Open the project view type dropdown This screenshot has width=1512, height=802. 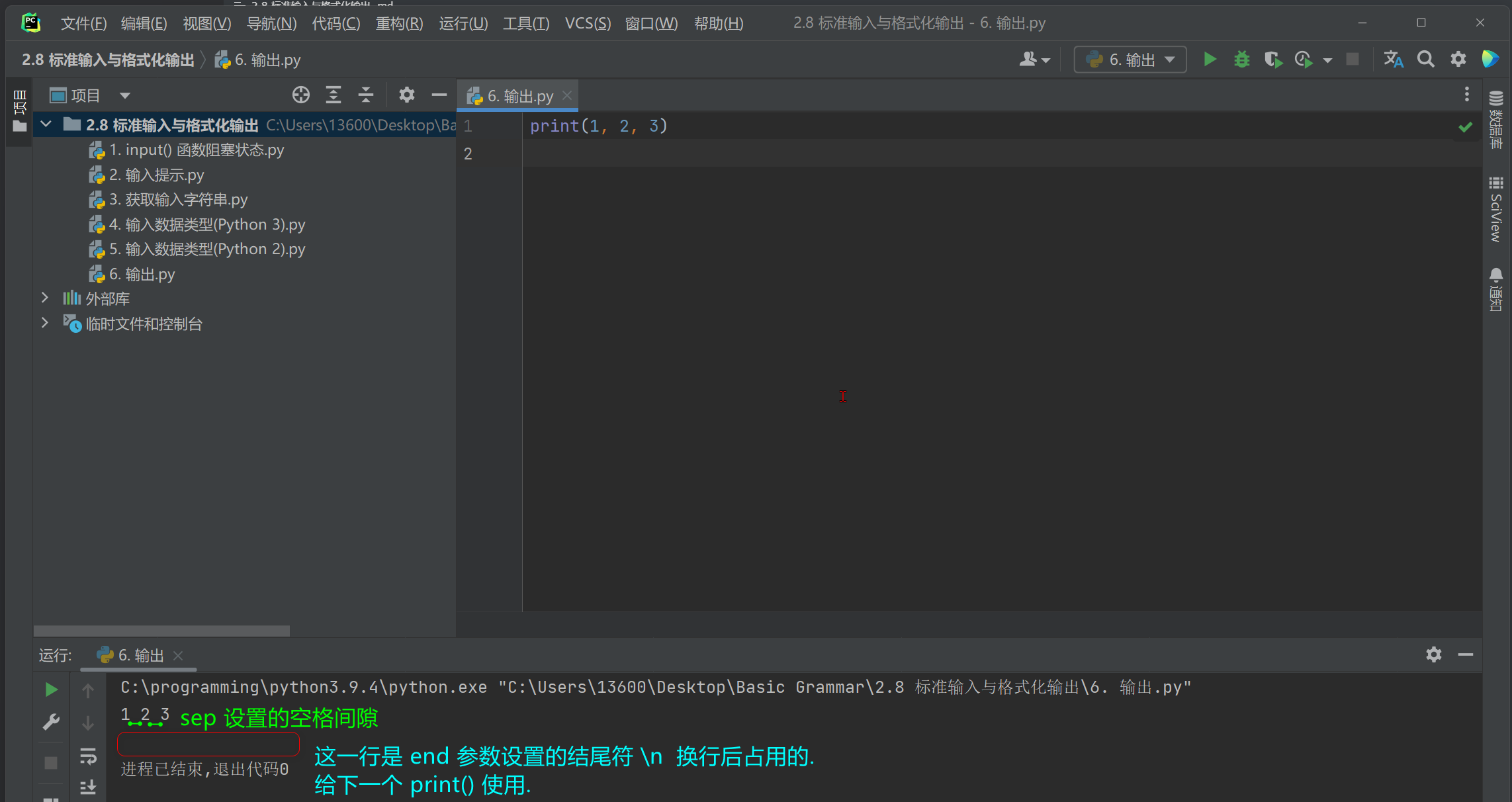[x=125, y=96]
